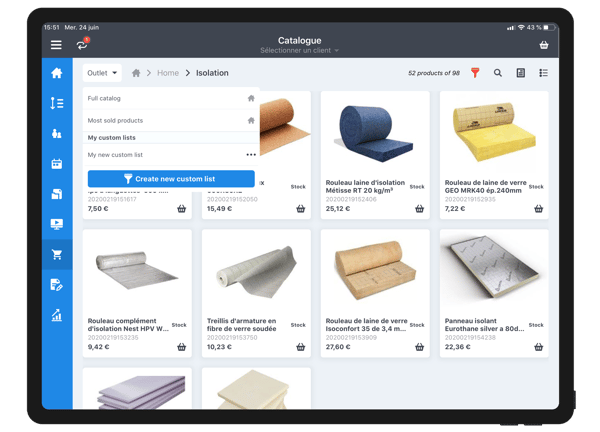The height and width of the screenshot is (432, 600).
Task: Open options for 'My new custom list'
Action: (x=250, y=155)
